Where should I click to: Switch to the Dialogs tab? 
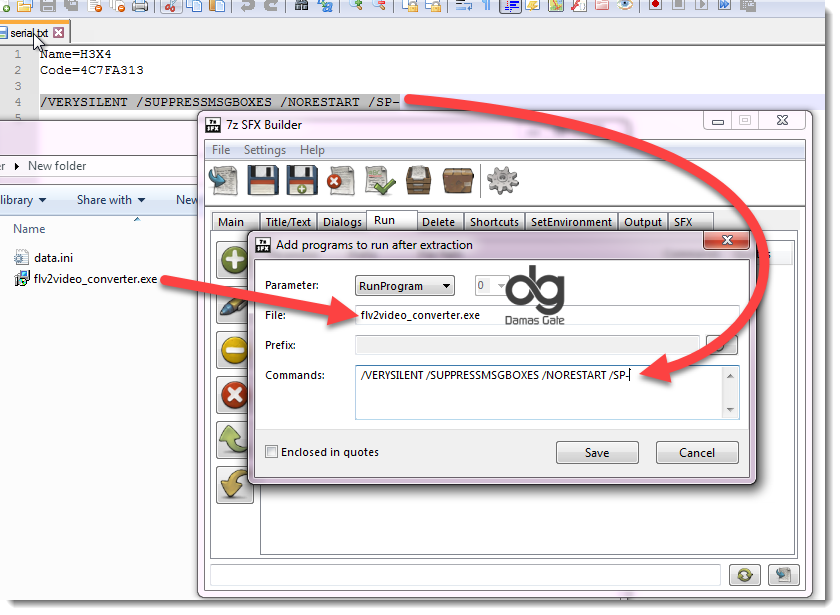(342, 222)
